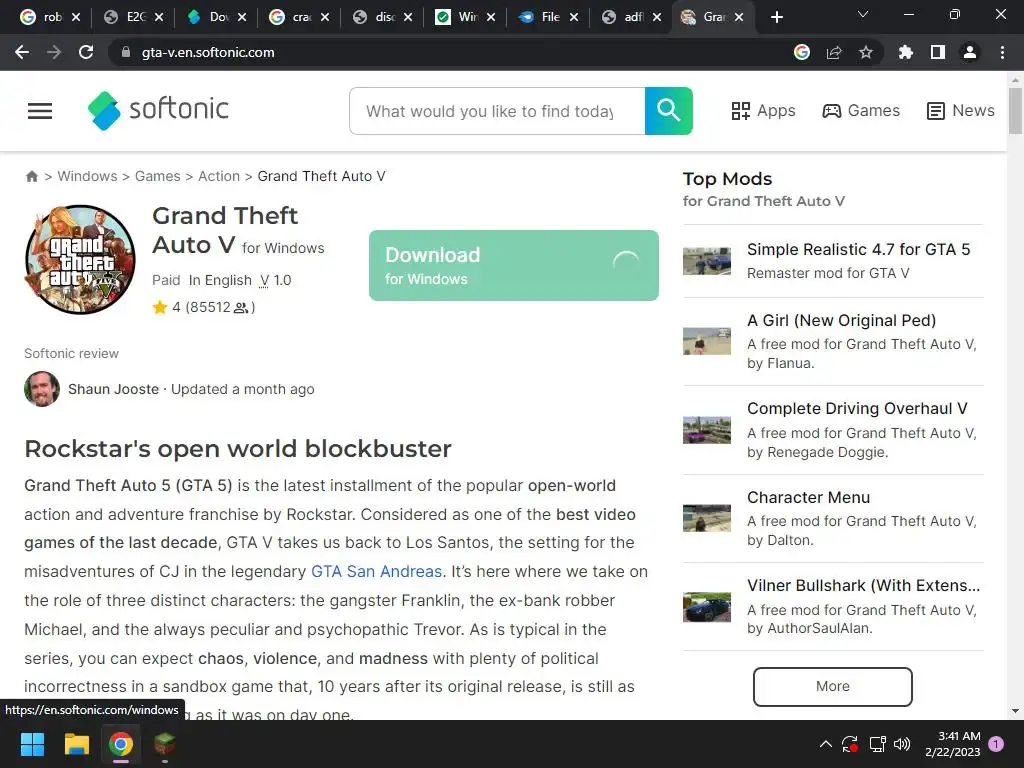Open Vilner Bullshark mod entry
This screenshot has width=1024, height=768.
[x=863, y=586]
